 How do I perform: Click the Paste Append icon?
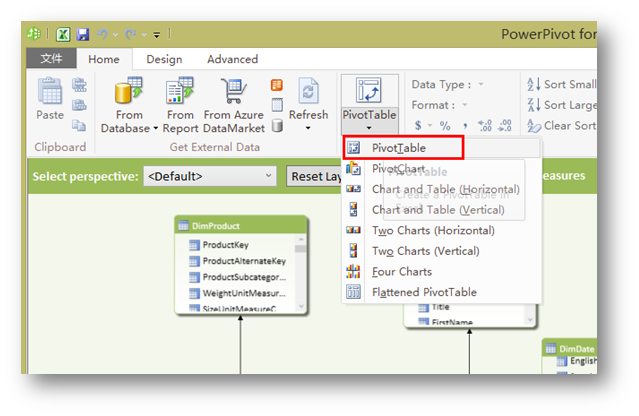(x=79, y=85)
